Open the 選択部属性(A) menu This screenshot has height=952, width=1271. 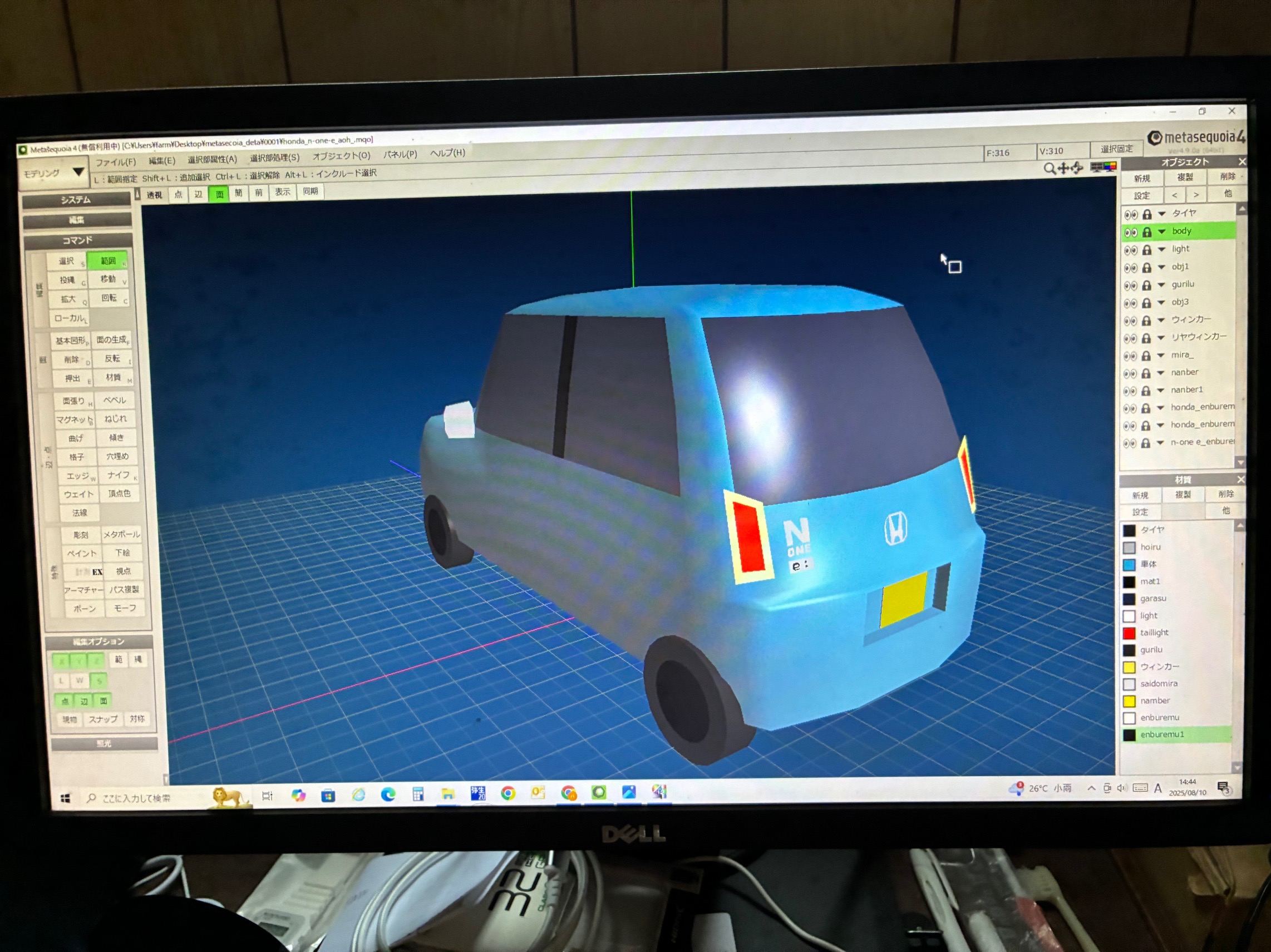[x=212, y=159]
